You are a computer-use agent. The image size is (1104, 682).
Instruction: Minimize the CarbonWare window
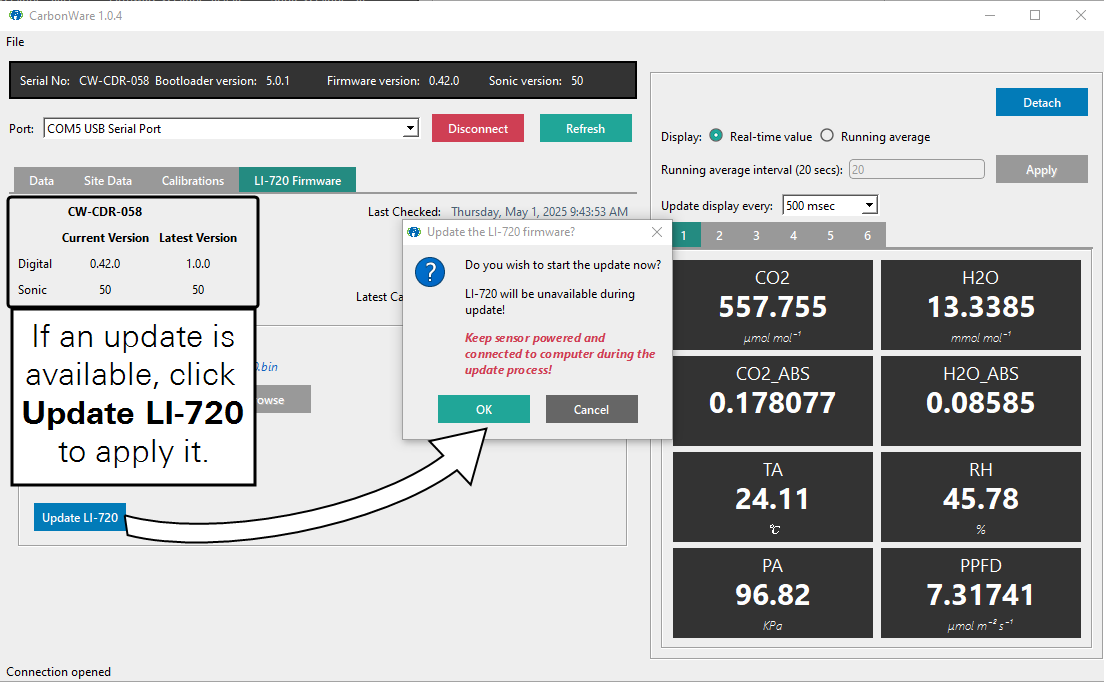[x=990, y=15]
